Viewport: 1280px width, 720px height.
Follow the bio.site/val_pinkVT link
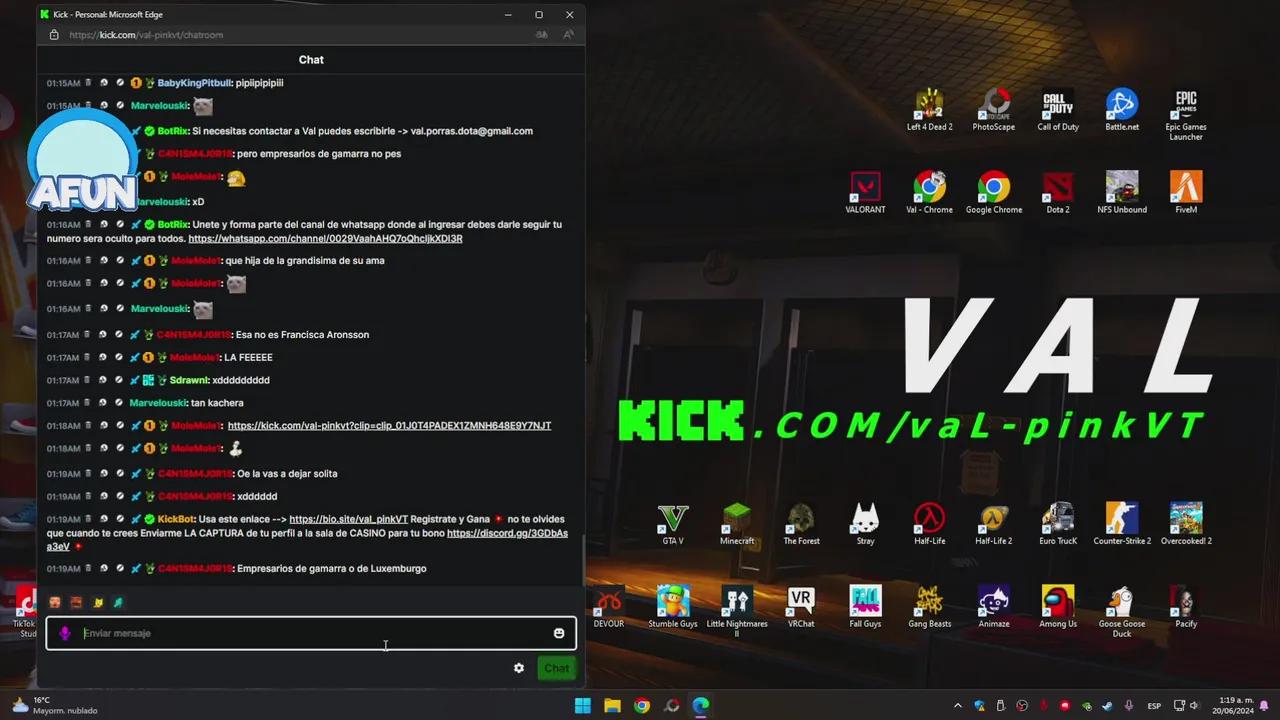point(348,519)
